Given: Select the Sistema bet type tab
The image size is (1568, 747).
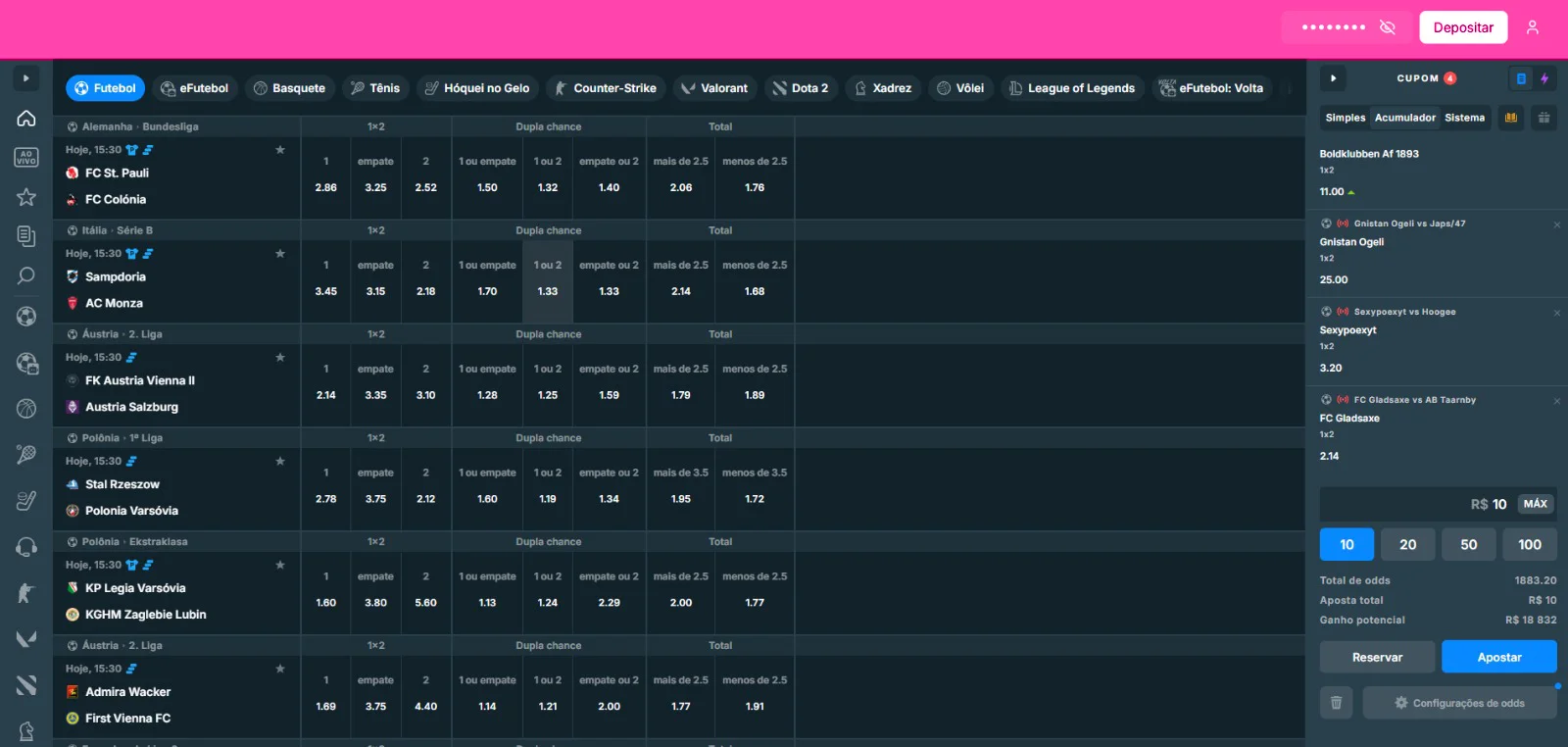Looking at the screenshot, I should click(1464, 118).
